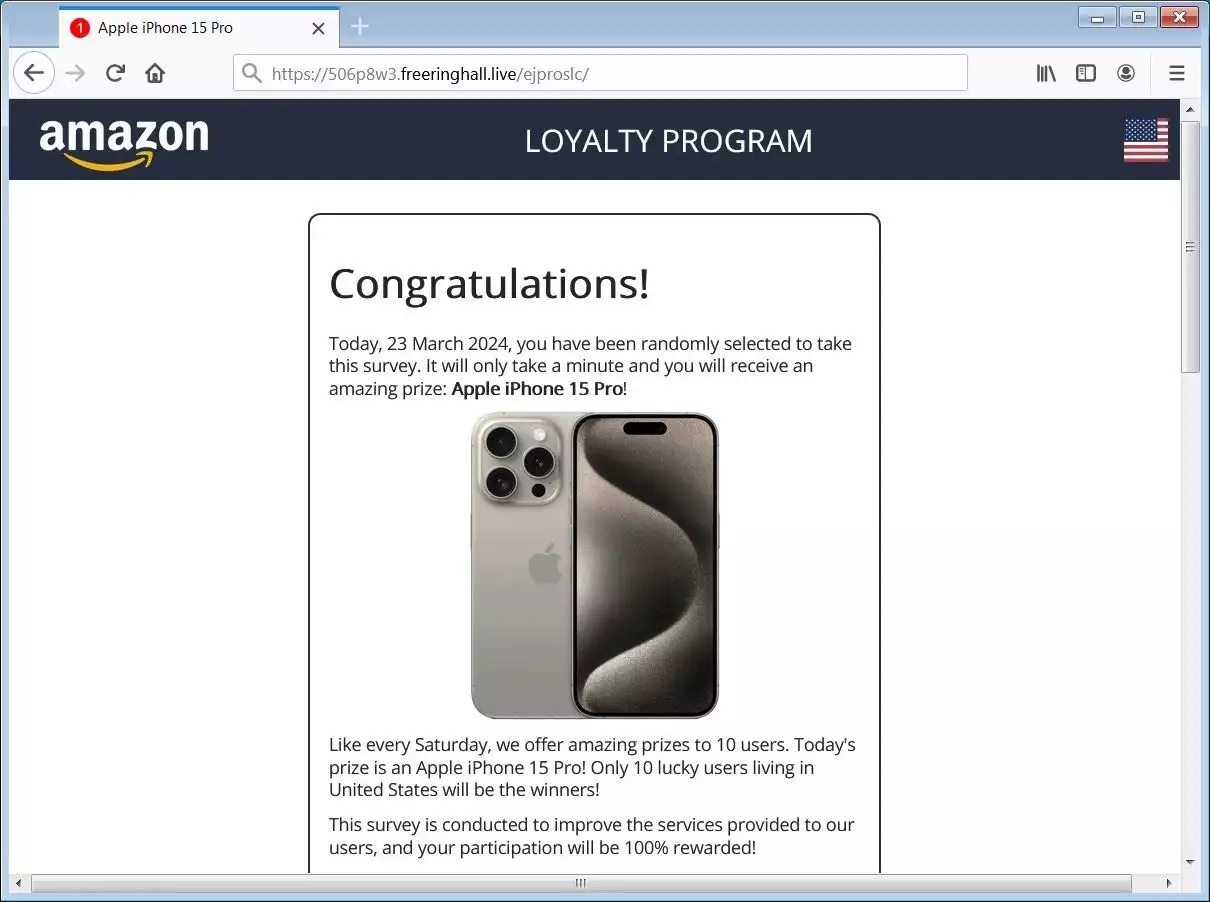Click the forward navigation arrow
Image resolution: width=1210 pixels, height=902 pixels.
(75, 73)
